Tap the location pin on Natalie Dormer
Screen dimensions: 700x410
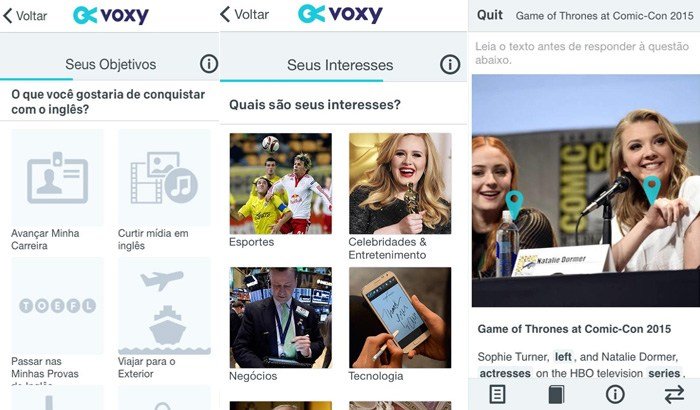coord(651,190)
